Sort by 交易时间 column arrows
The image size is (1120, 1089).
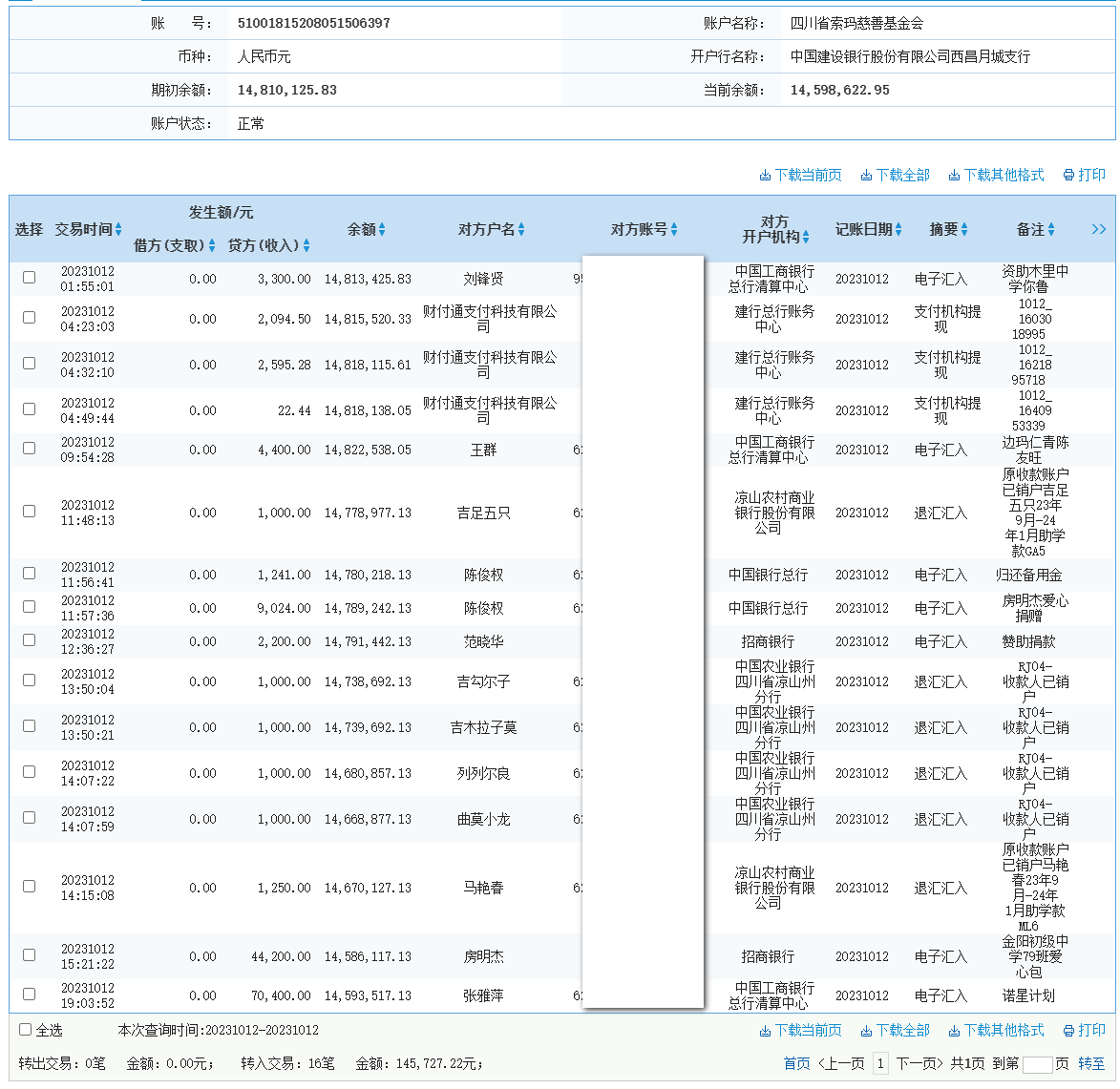tap(118, 229)
